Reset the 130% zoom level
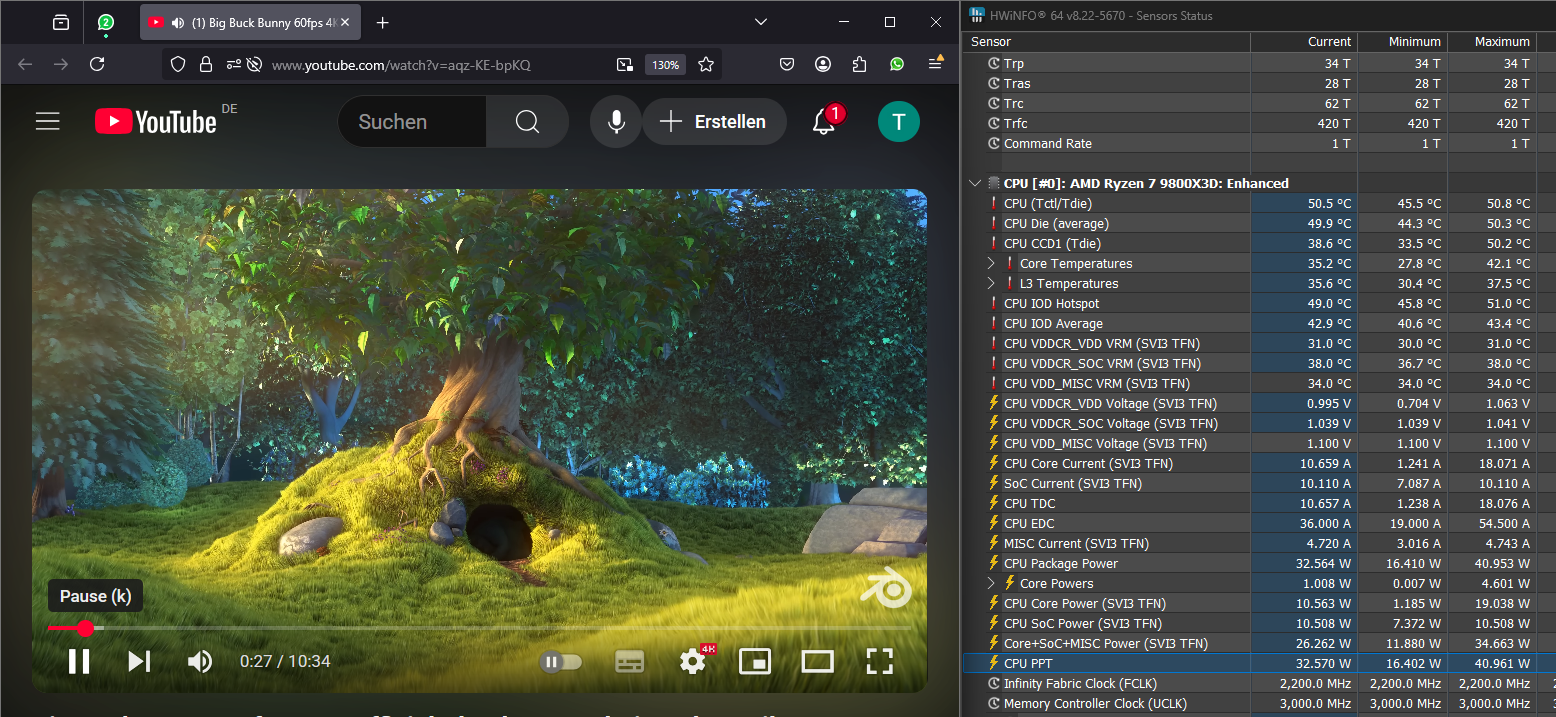The width and height of the screenshot is (1556, 717). (x=666, y=65)
